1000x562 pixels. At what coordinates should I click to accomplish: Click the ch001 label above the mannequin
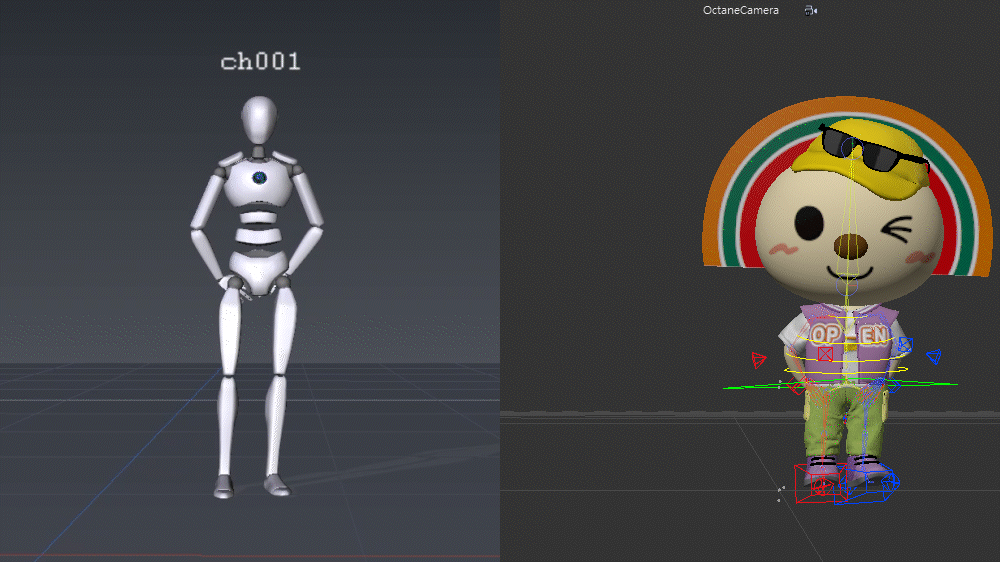pos(260,62)
